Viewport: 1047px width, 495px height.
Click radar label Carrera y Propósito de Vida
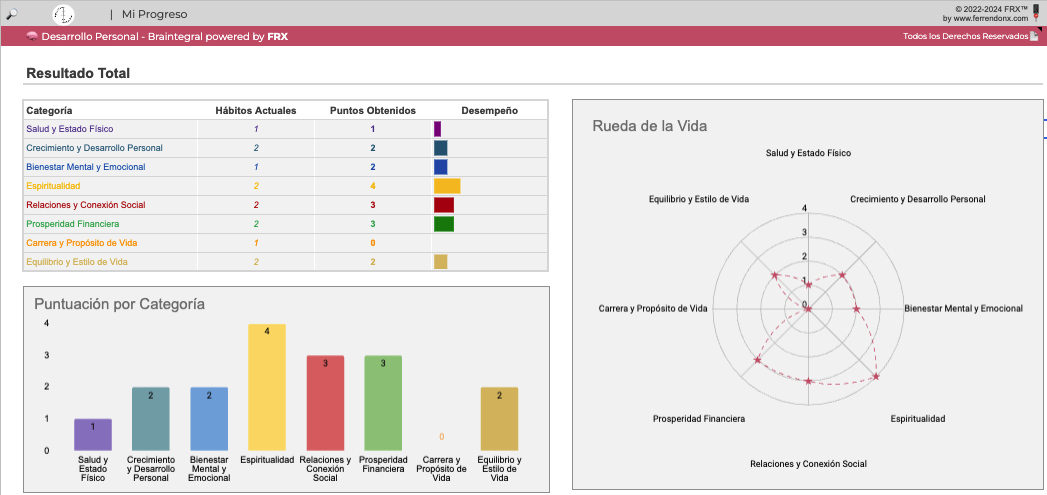point(653,309)
